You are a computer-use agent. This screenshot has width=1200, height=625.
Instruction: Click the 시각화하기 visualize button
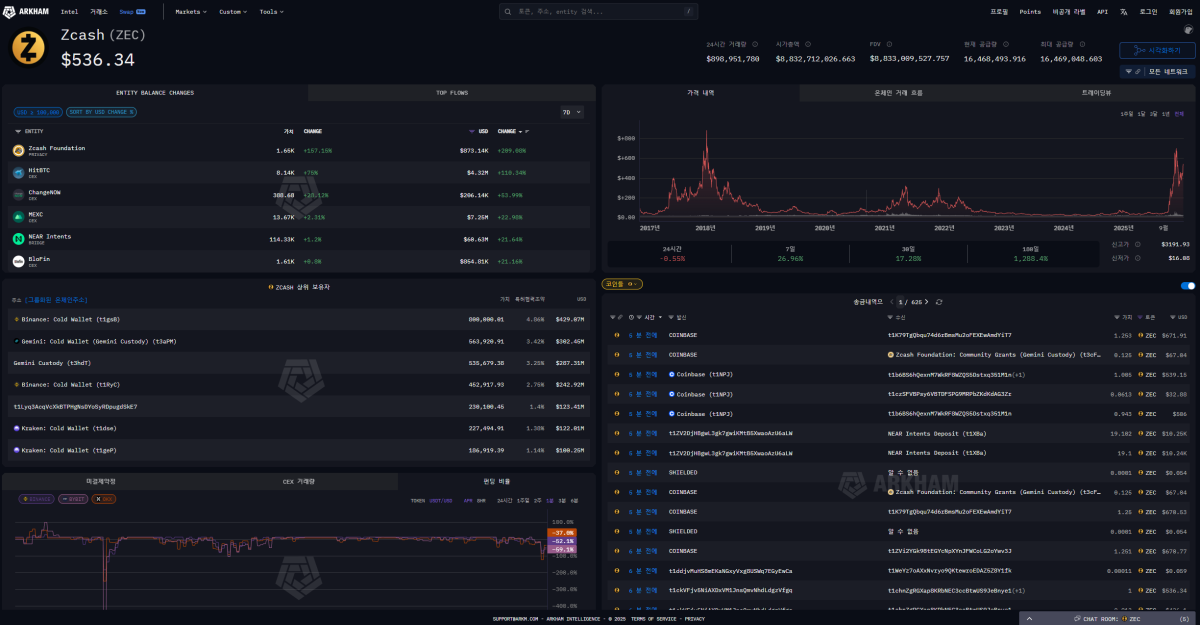[1157, 50]
